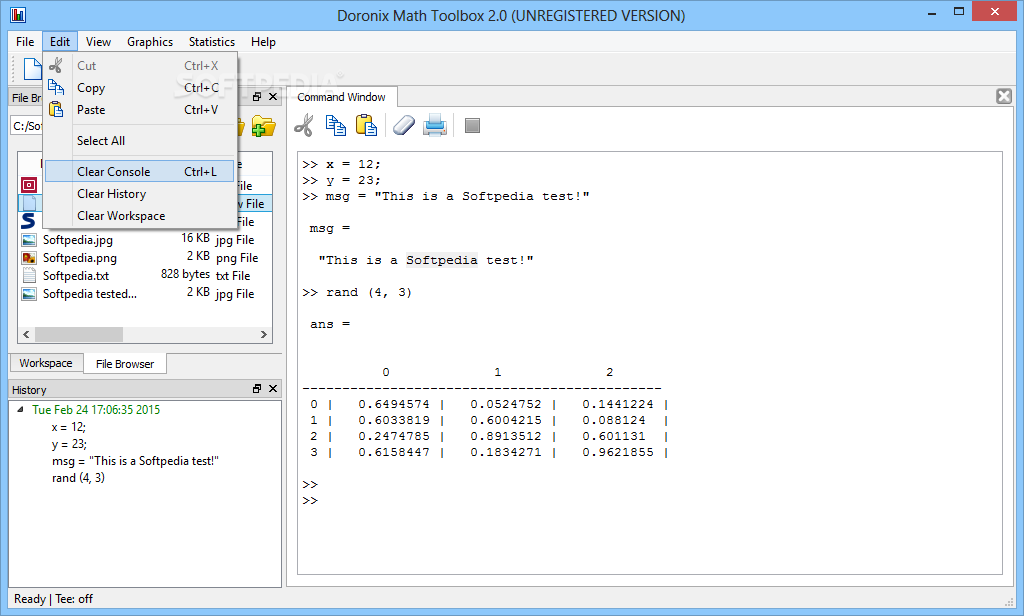Click the path input field
The image size is (1024, 616).
click(27, 125)
